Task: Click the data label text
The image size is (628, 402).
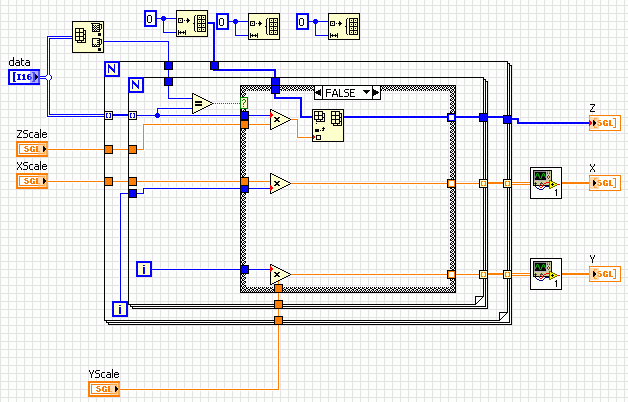Action: click(x=19, y=62)
